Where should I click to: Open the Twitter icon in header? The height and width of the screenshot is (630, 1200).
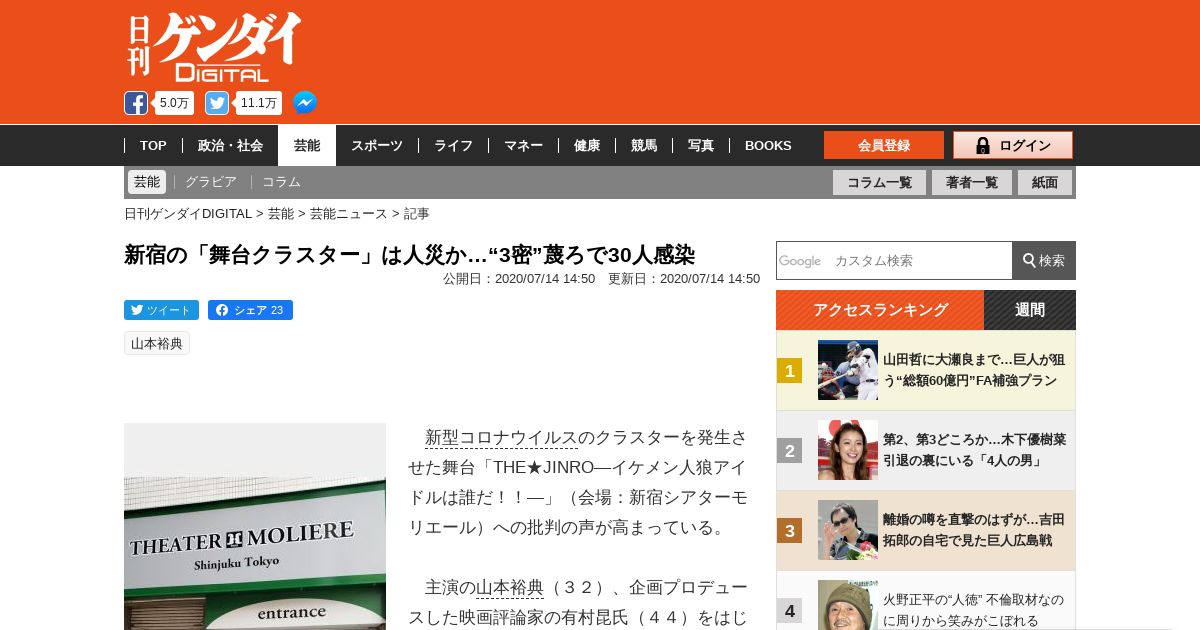[x=217, y=103]
